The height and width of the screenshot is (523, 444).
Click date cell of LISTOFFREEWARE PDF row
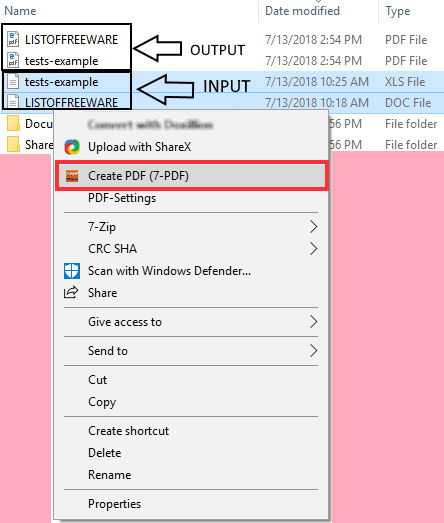(313, 40)
